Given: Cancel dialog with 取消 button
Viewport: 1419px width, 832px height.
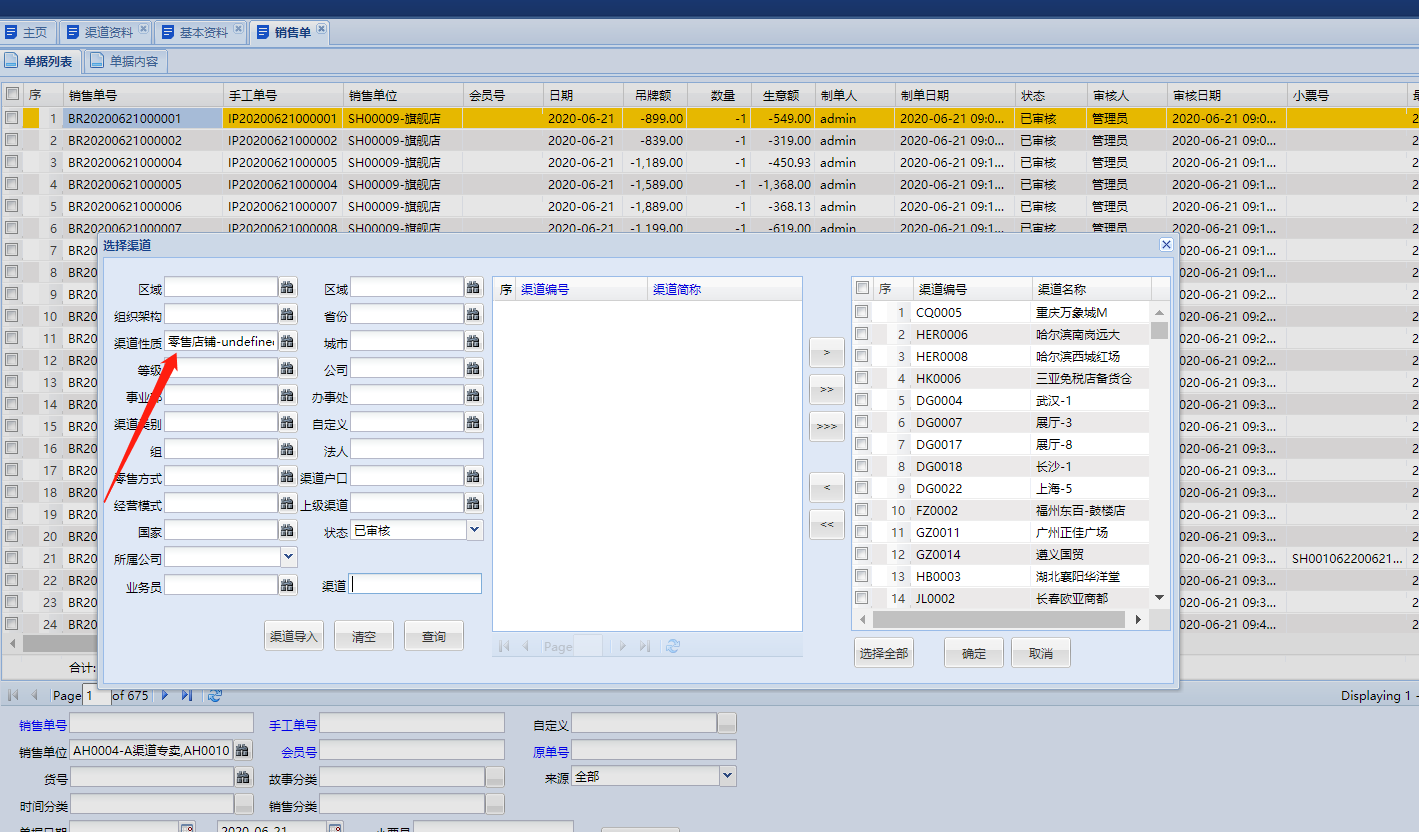Looking at the screenshot, I should click(x=1041, y=653).
